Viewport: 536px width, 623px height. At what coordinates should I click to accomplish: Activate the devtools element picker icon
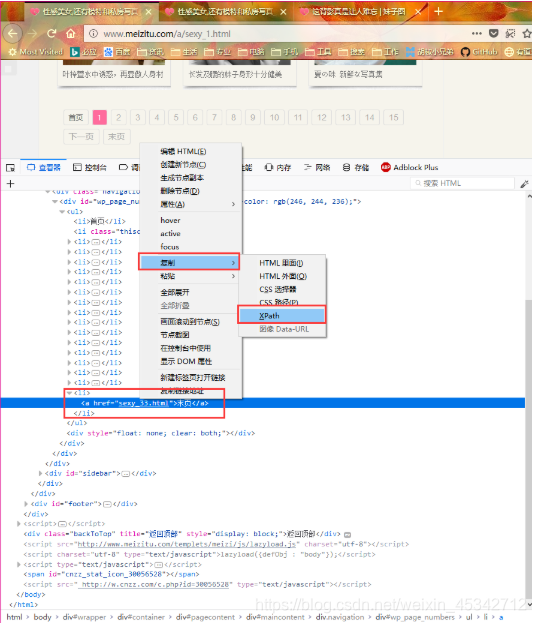pos(11,168)
